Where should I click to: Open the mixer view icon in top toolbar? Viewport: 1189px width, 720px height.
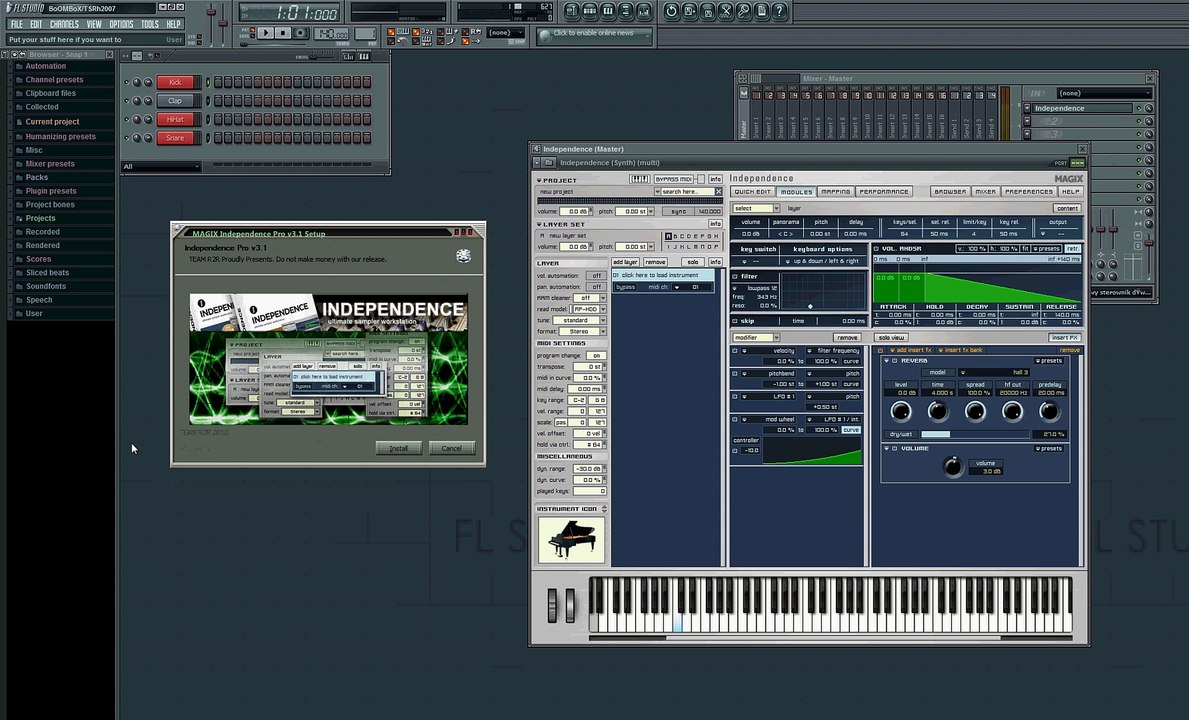644,11
